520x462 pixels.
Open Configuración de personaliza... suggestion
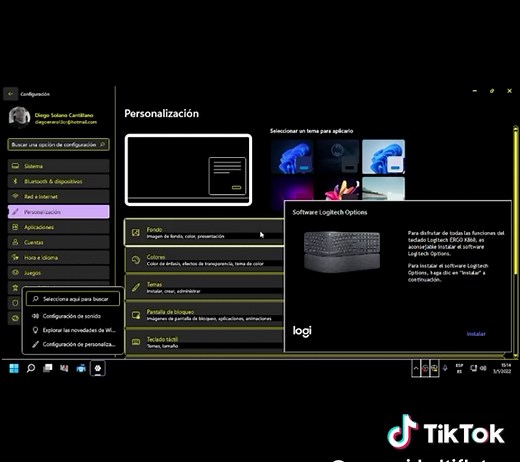tap(73, 344)
